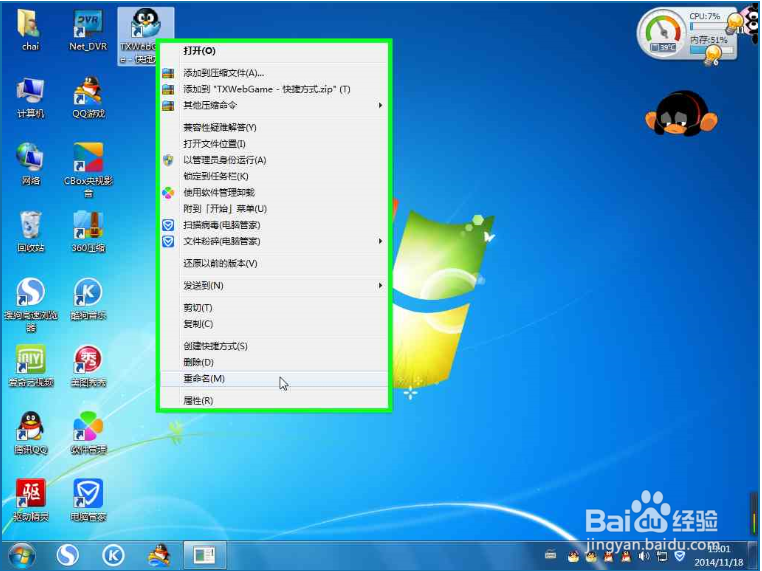Open 属性(R) from the context menu
This screenshot has height=571, width=762.
coord(274,401)
